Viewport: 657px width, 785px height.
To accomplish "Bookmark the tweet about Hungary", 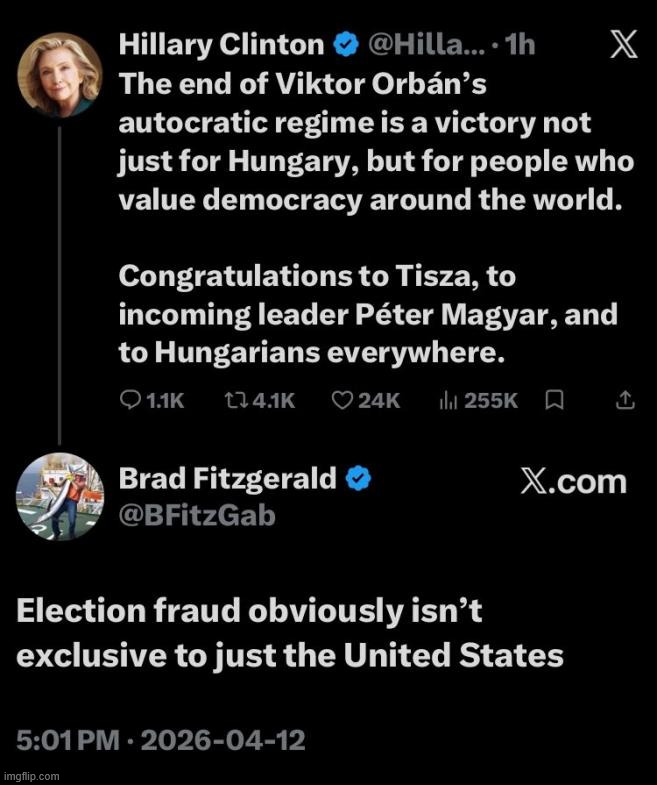I will pyautogui.click(x=553, y=400).
